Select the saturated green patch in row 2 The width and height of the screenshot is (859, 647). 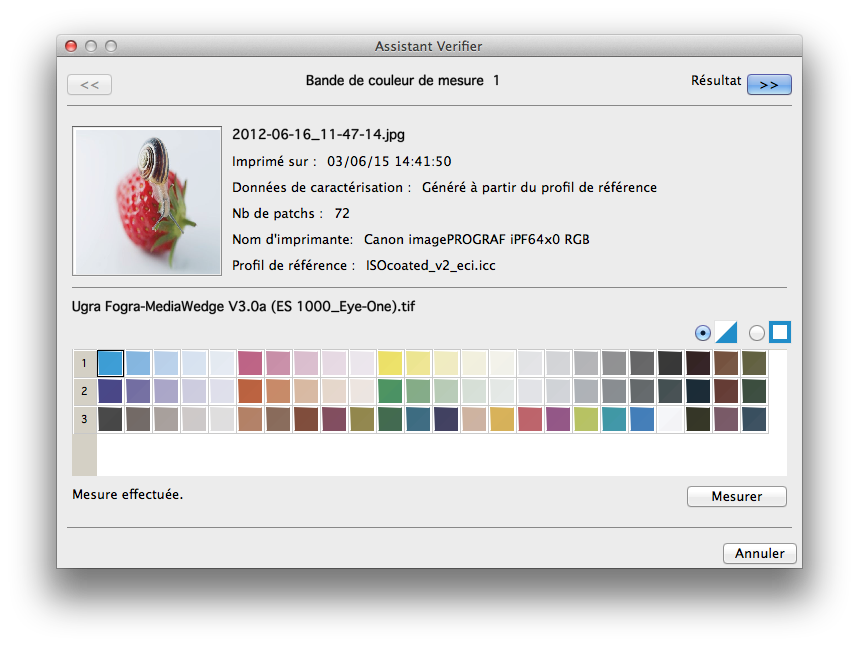(x=390, y=391)
